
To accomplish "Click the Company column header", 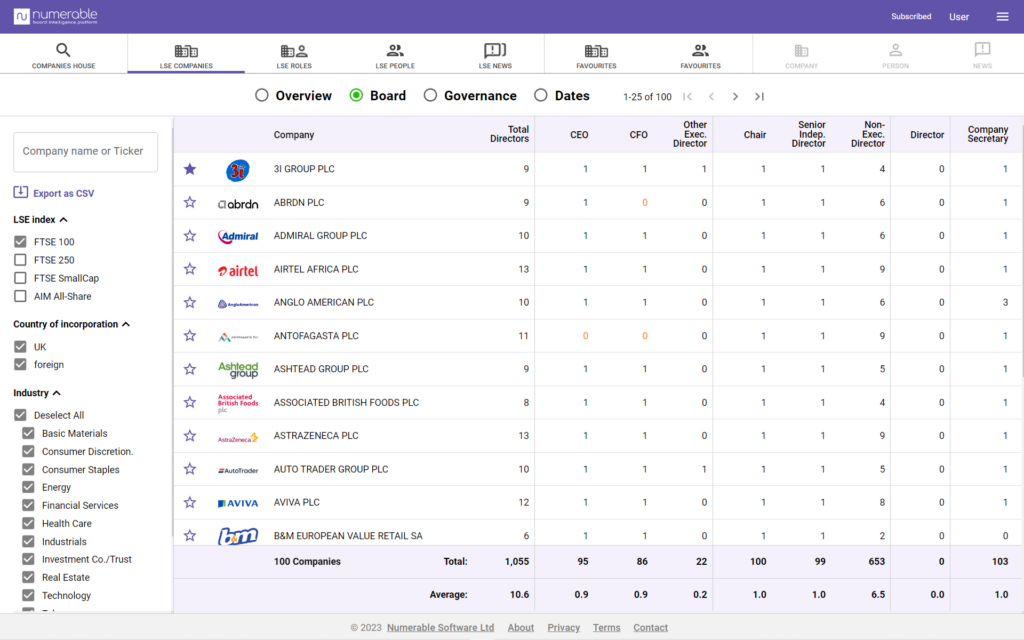I will pos(294,135).
